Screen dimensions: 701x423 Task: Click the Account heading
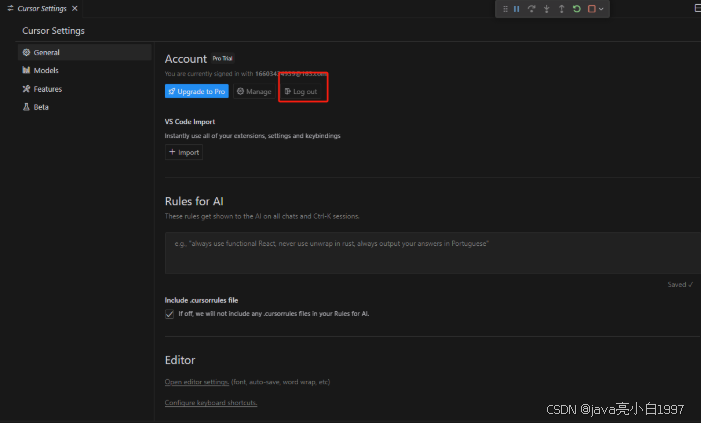(x=186, y=59)
